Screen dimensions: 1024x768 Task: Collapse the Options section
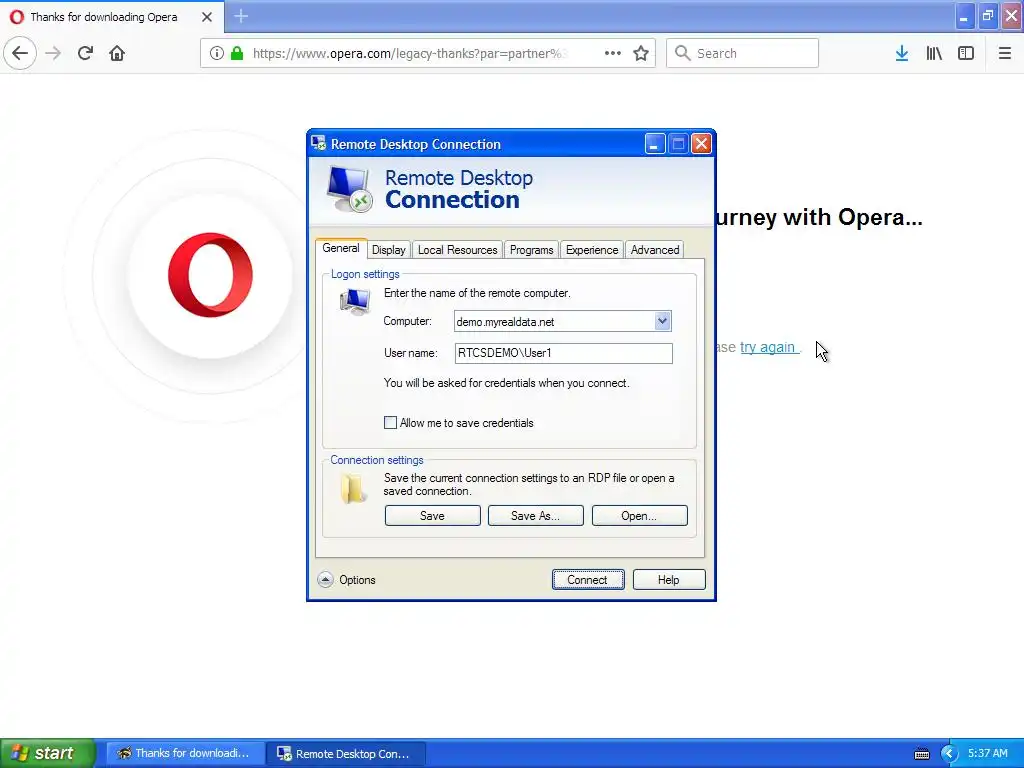pos(325,579)
